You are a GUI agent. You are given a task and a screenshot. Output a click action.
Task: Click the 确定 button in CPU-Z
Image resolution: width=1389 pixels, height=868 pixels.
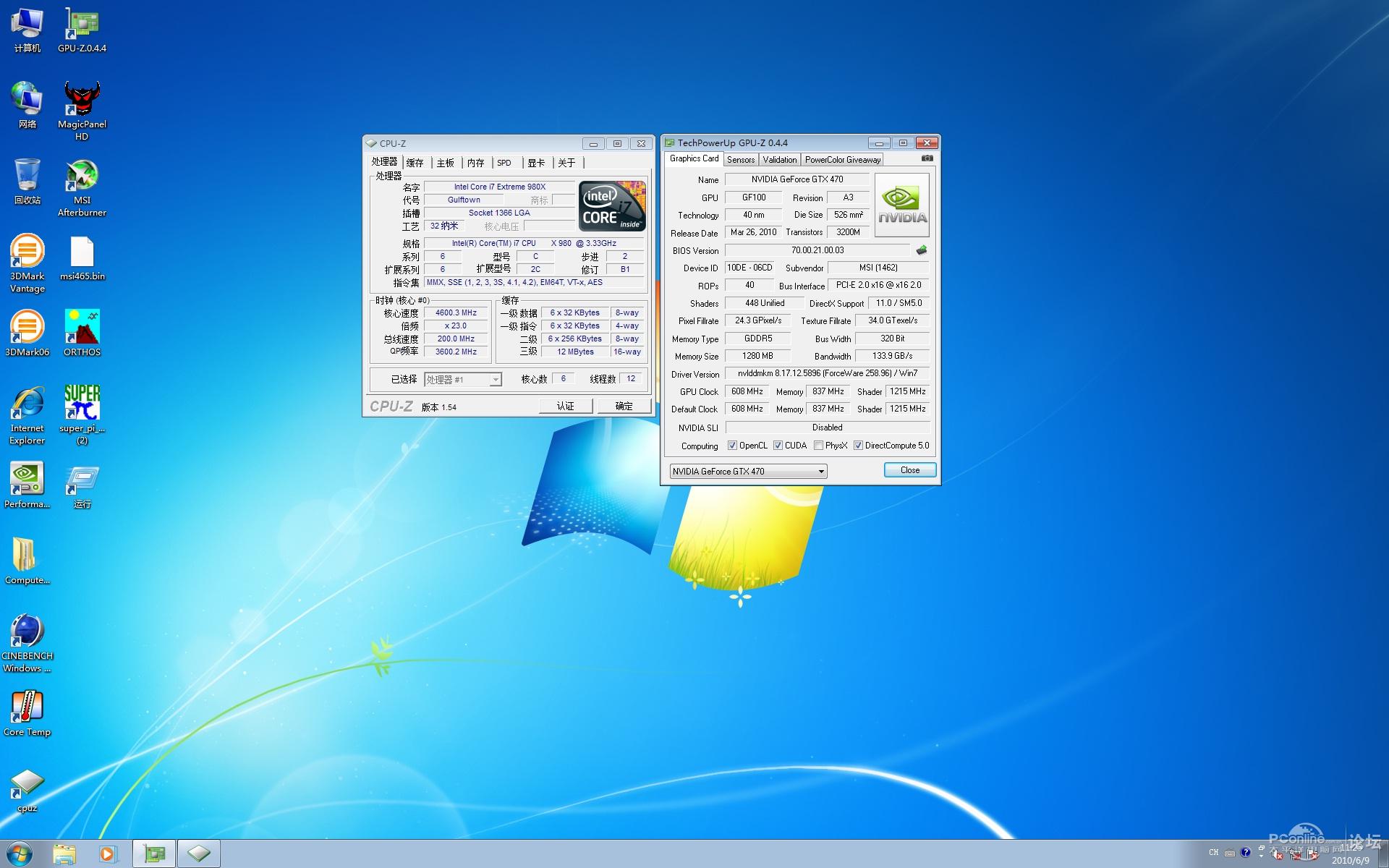[624, 407]
